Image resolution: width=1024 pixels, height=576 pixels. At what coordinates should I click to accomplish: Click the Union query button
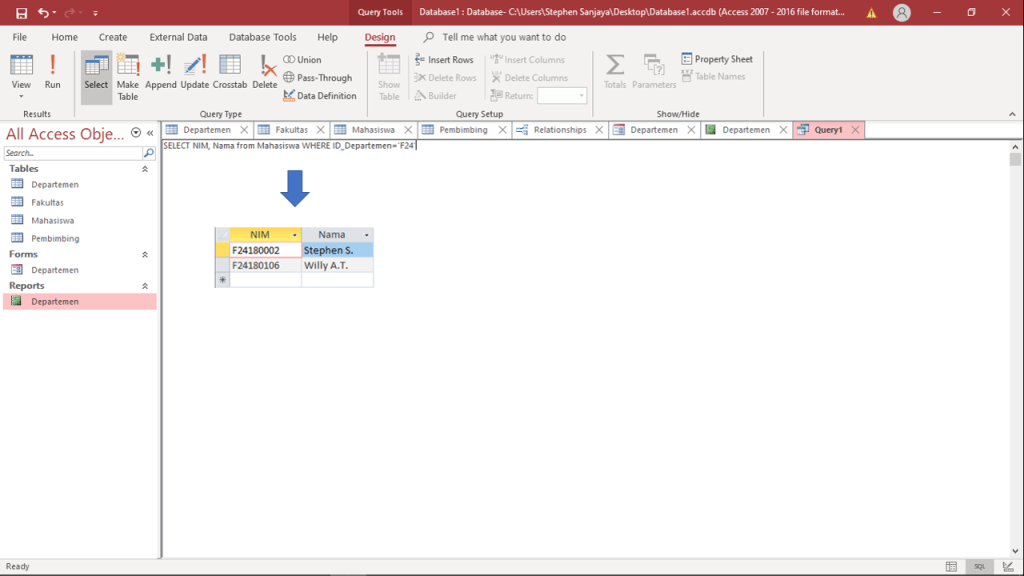[303, 60]
